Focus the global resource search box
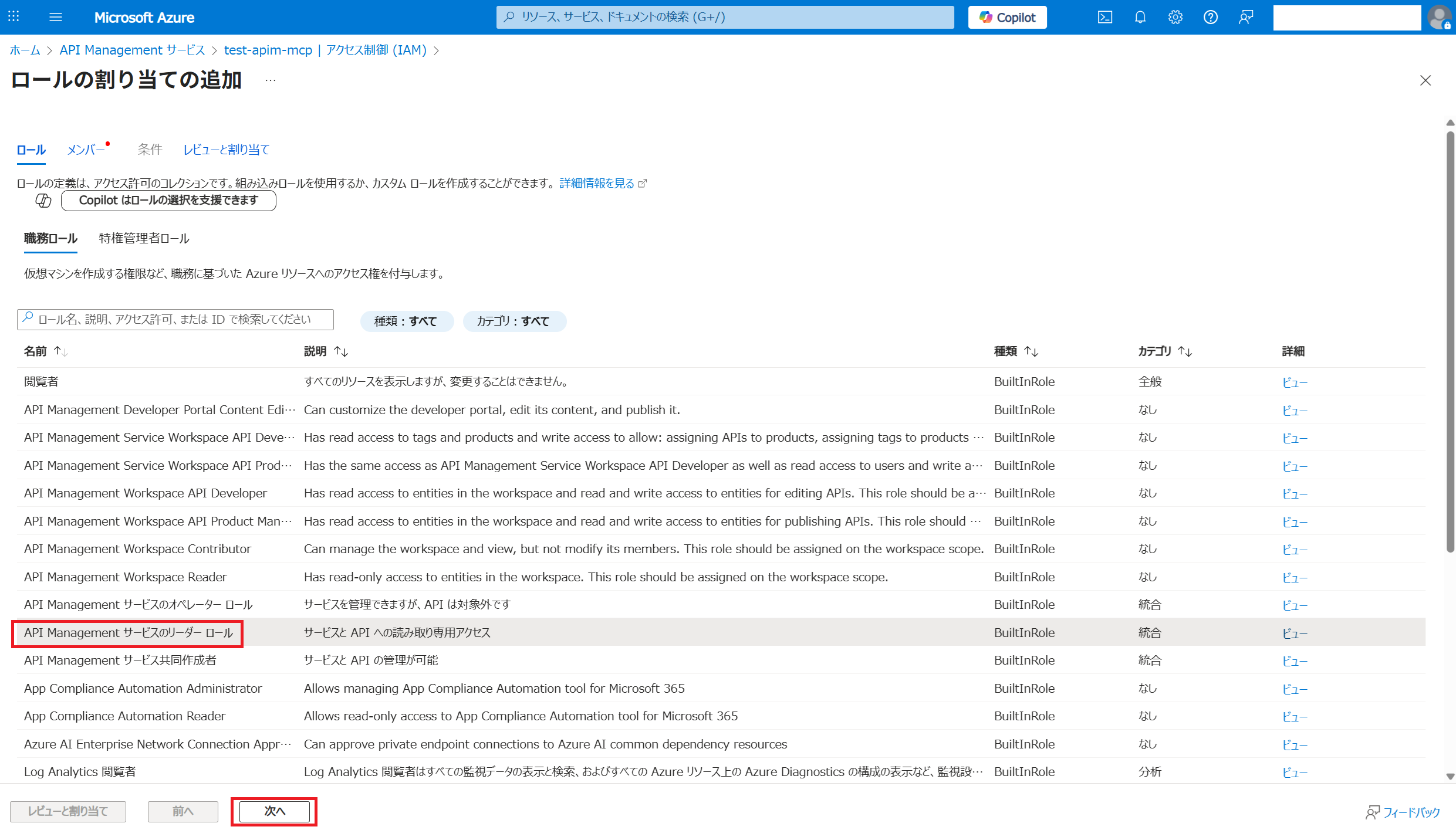Image resolution: width=1456 pixels, height=830 pixels. (725, 17)
